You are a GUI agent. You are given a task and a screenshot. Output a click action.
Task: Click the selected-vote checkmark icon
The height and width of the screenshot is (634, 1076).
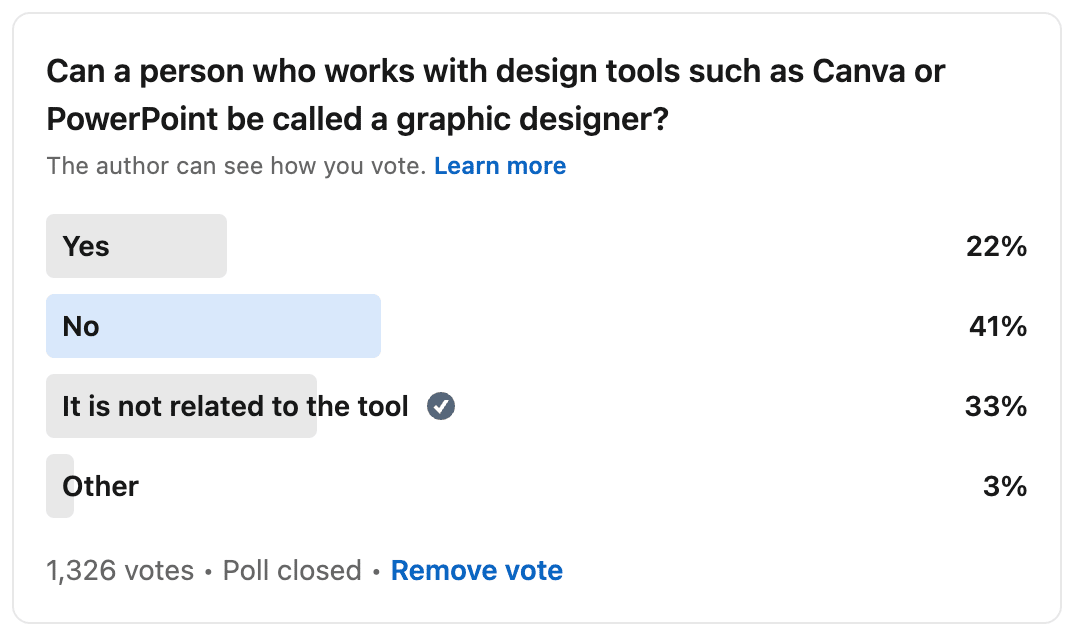441,406
